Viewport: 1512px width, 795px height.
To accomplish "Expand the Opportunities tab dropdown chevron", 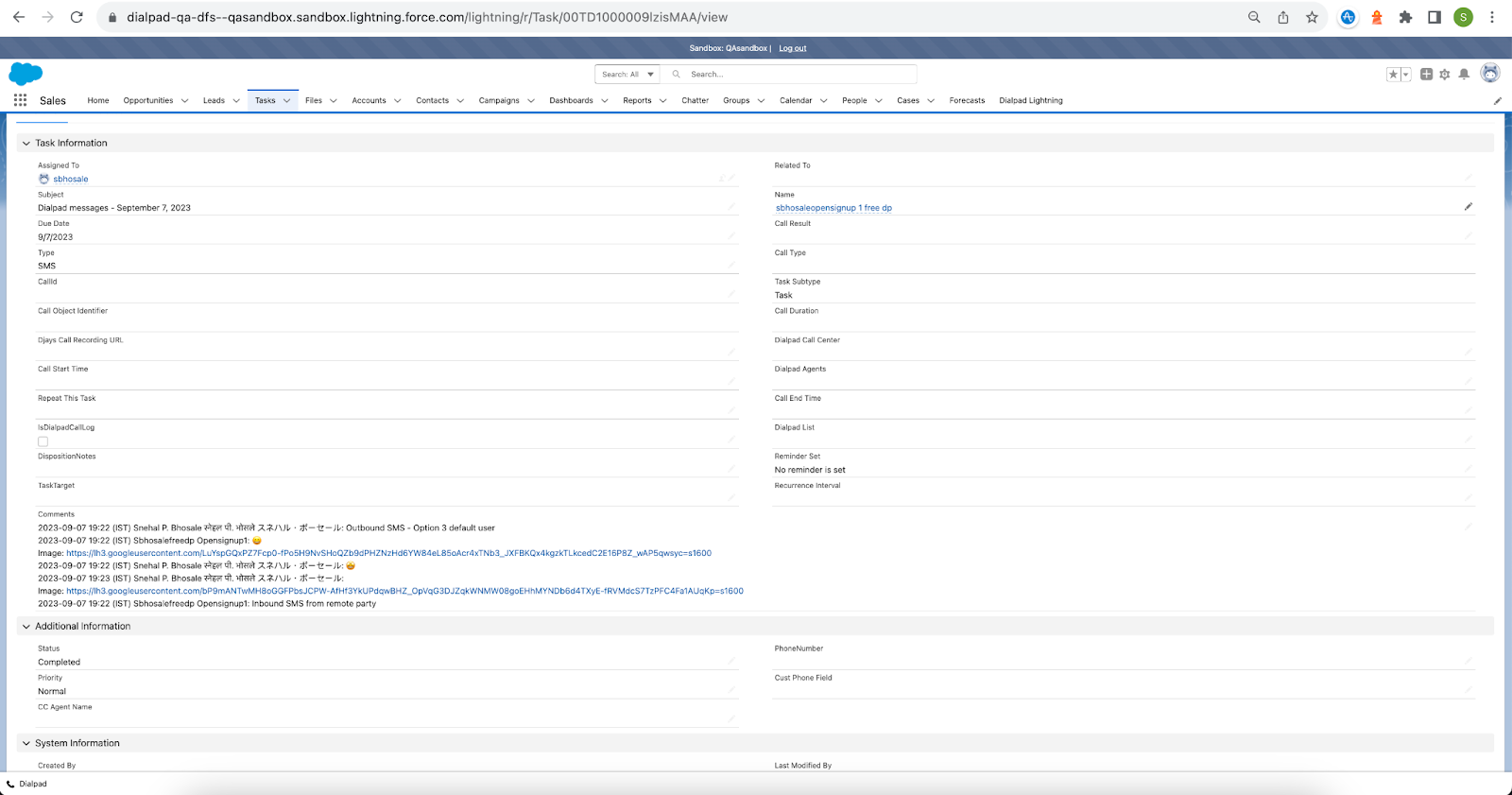I will [x=184, y=101].
